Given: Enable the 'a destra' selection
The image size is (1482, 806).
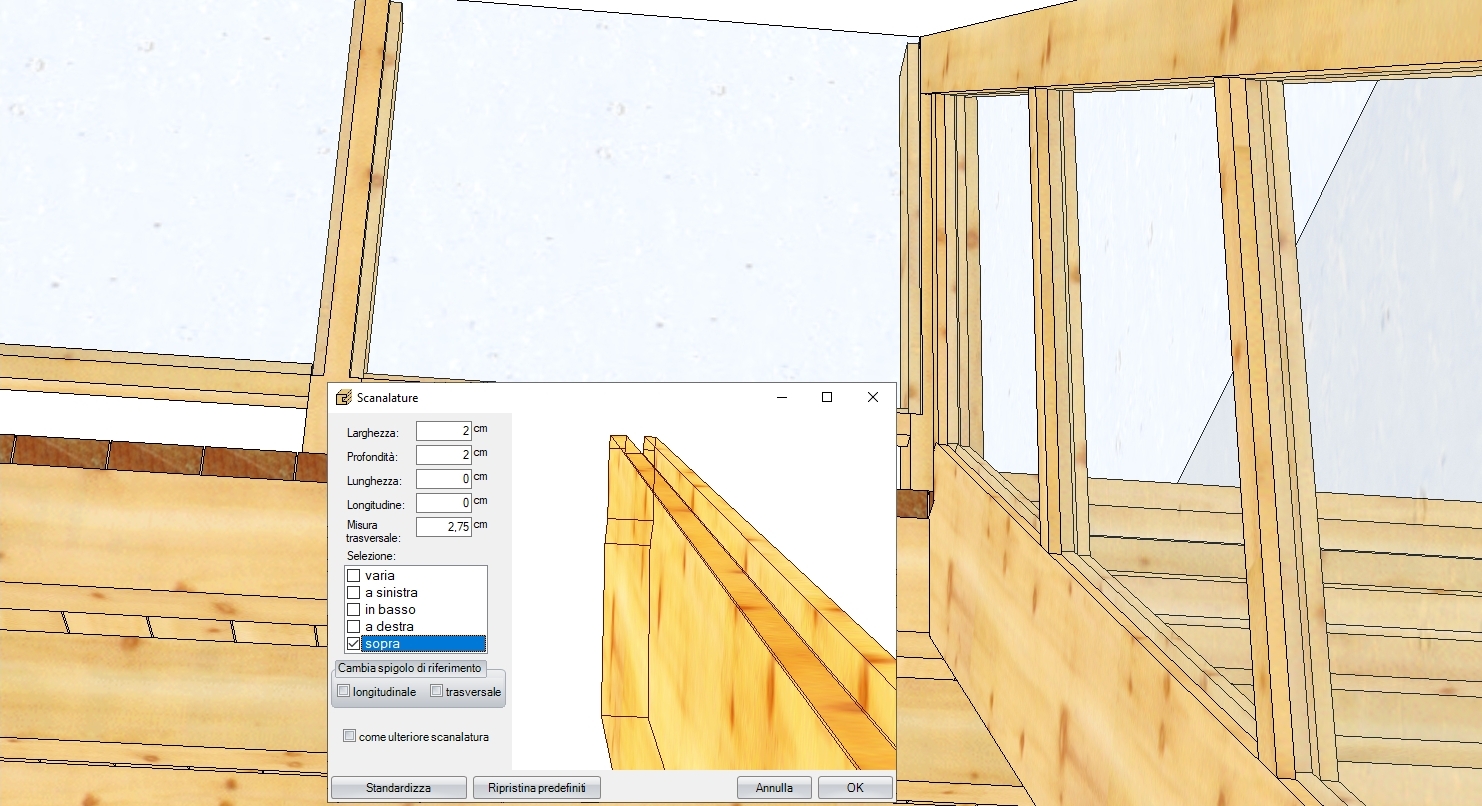Looking at the screenshot, I should [x=353, y=627].
